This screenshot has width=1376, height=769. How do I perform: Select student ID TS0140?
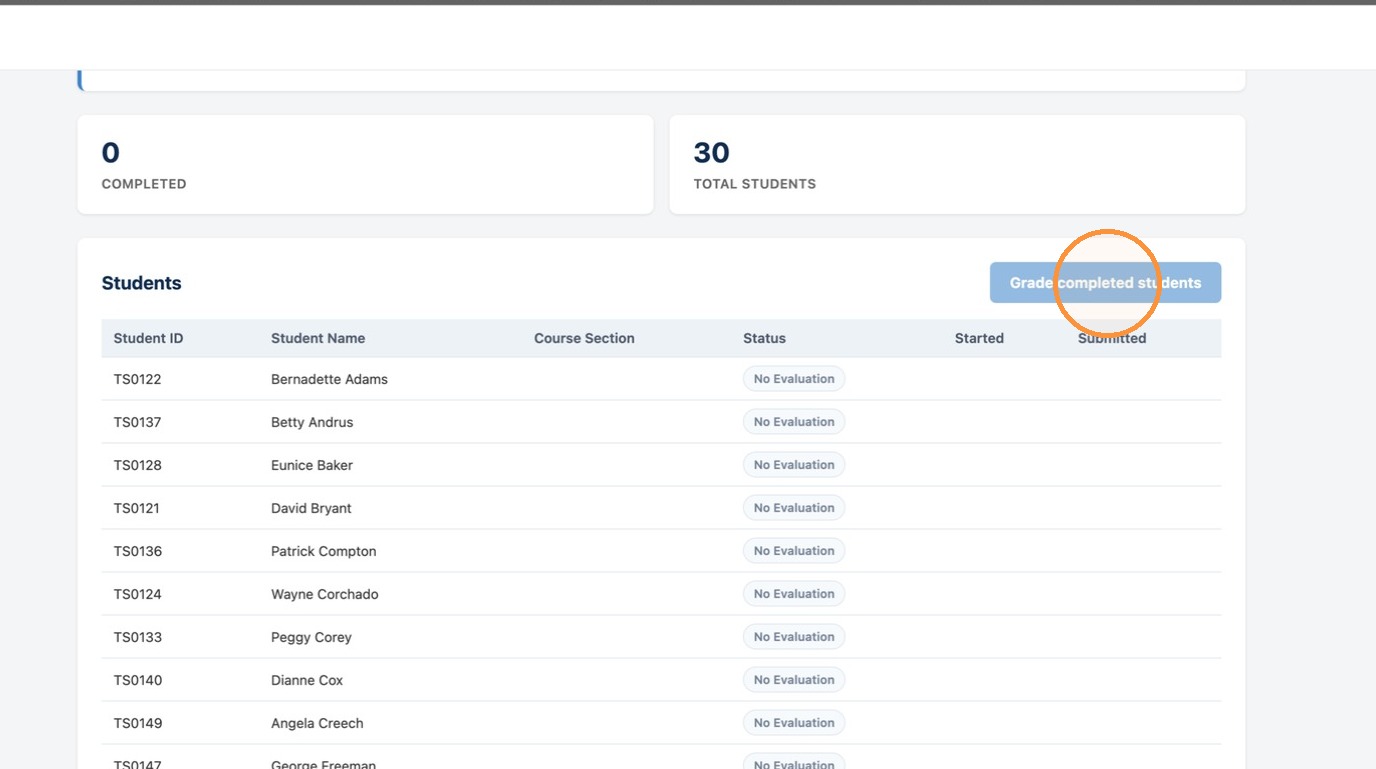[137, 680]
